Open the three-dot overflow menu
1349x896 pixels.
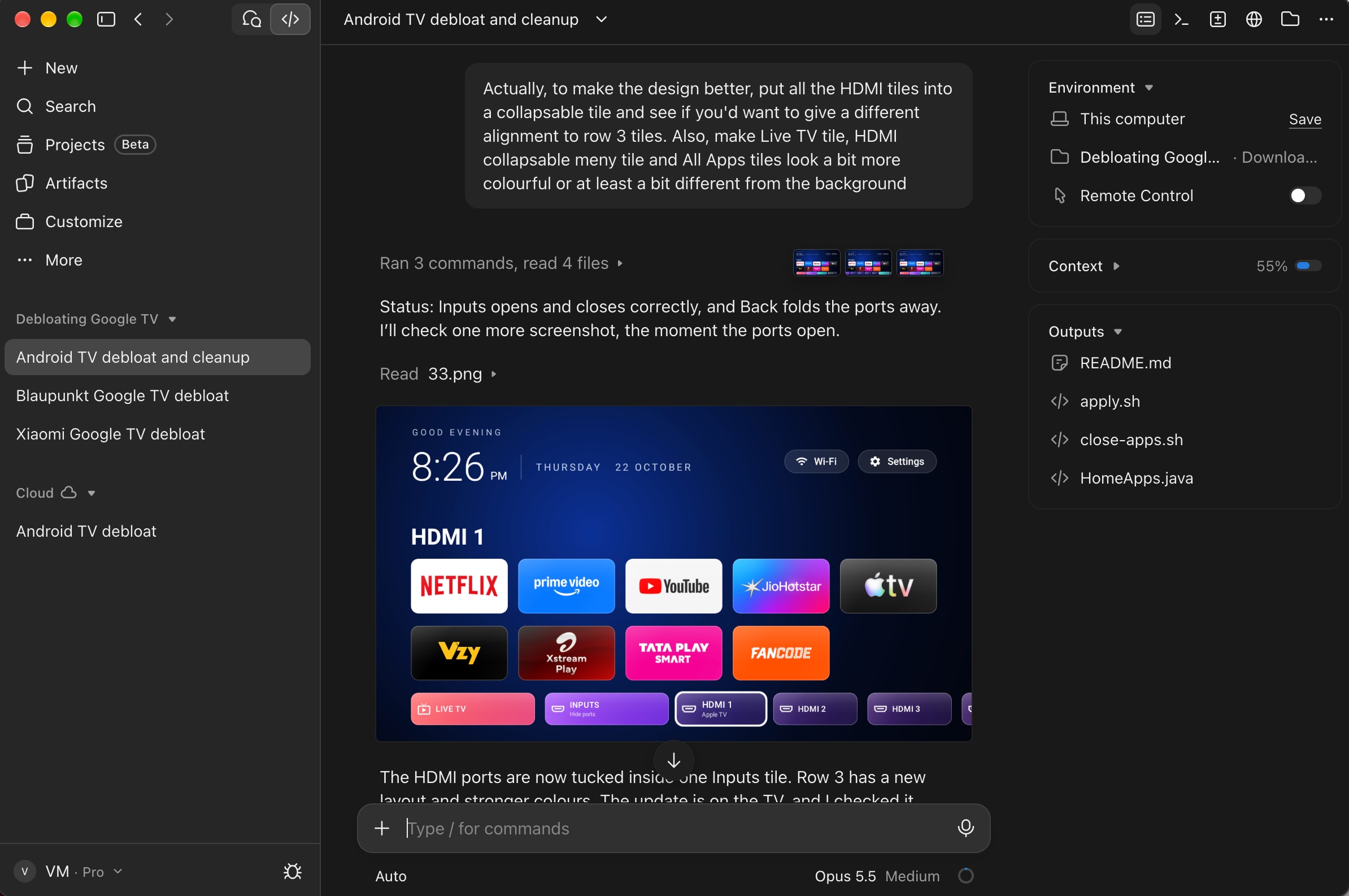(1326, 19)
